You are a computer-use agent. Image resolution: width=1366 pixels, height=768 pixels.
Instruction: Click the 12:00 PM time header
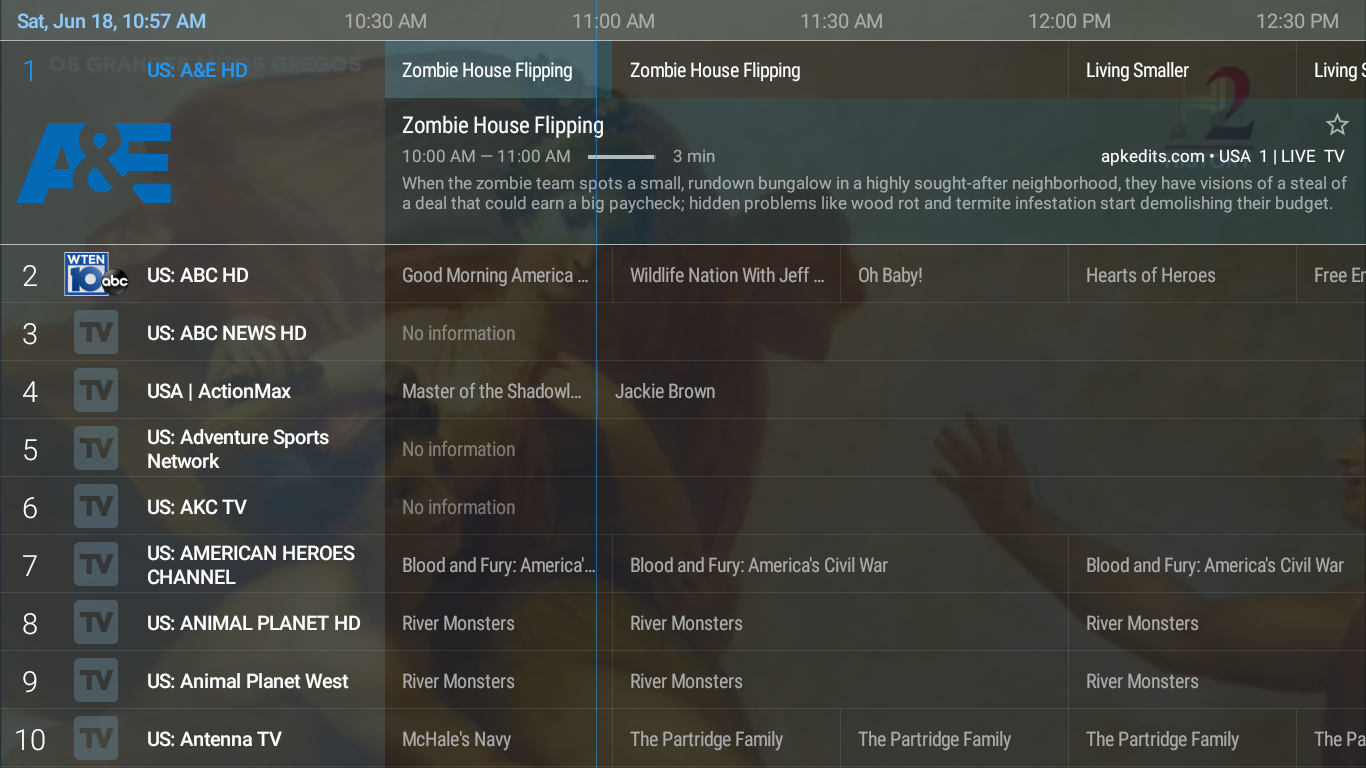(x=1069, y=21)
